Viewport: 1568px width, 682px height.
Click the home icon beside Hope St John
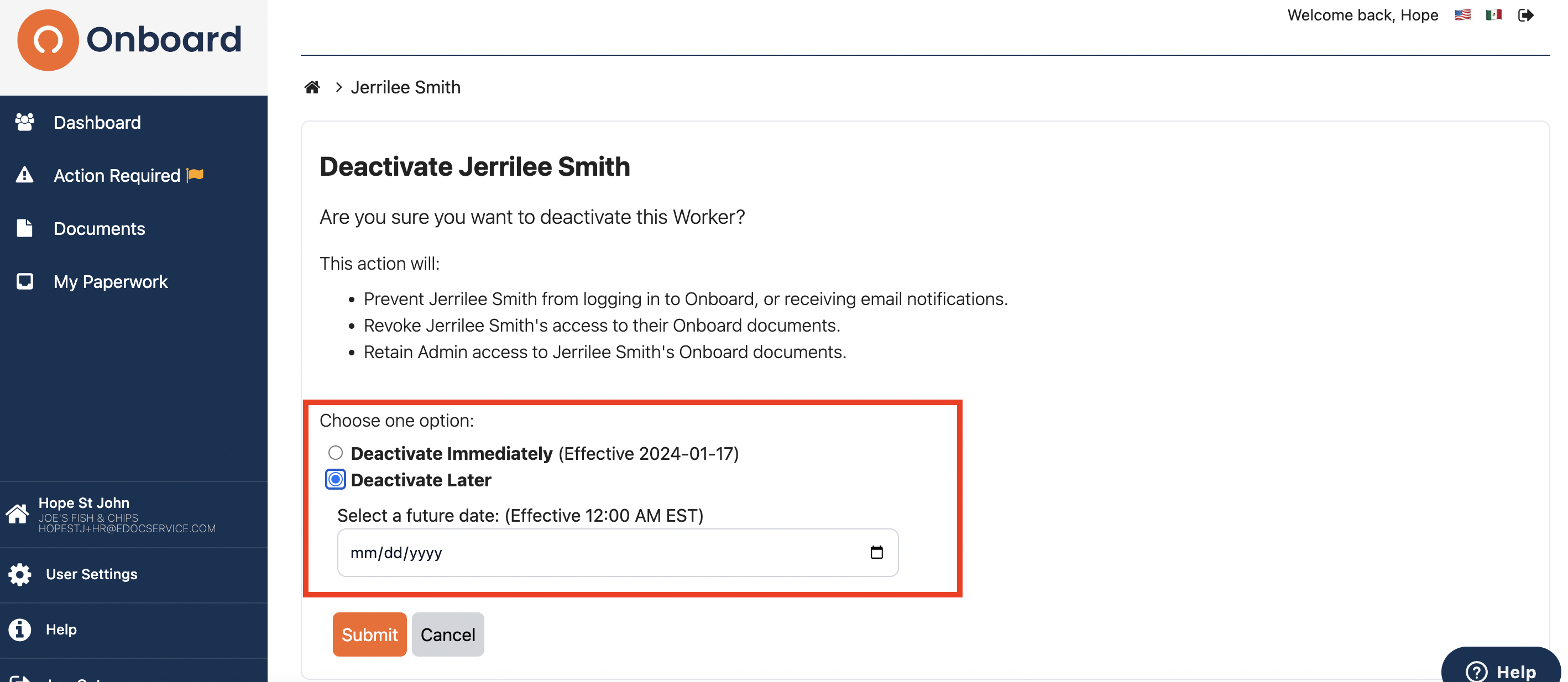(18, 514)
